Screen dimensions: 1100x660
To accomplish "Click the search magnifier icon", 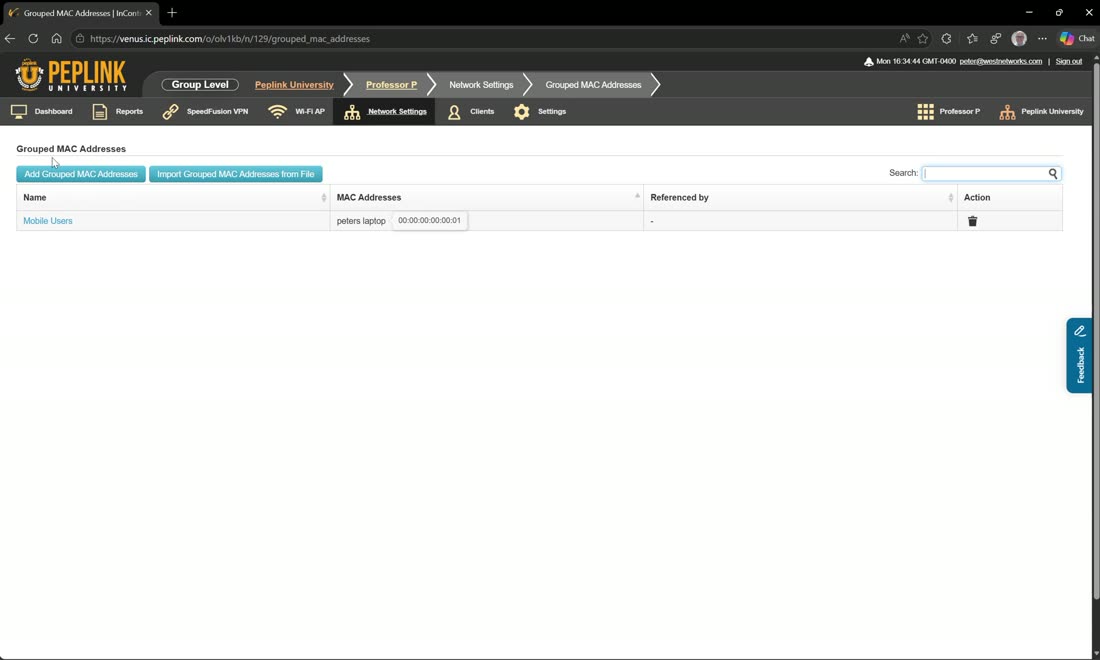I will pyautogui.click(x=1052, y=173).
